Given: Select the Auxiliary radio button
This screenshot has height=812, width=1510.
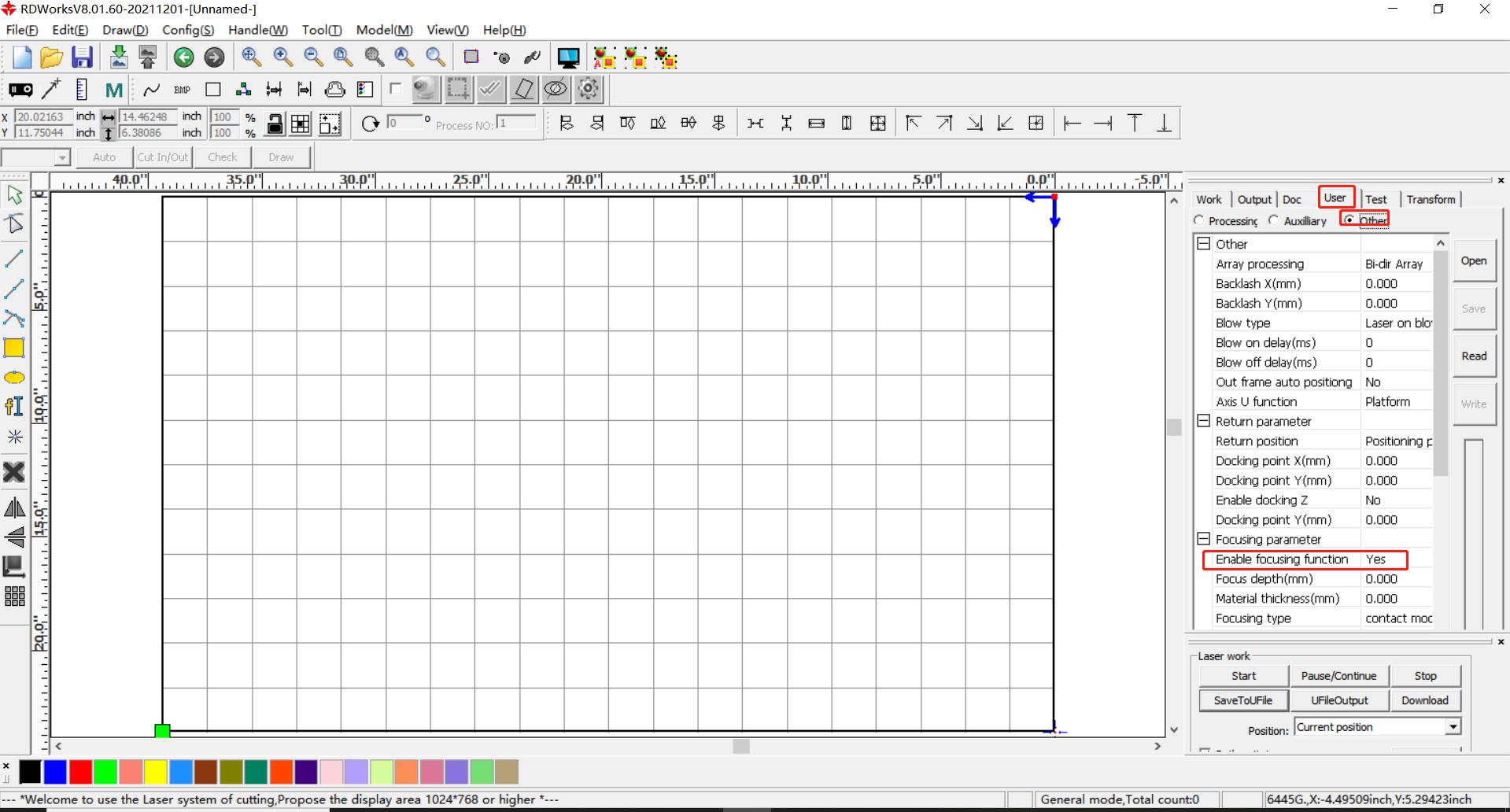Looking at the screenshot, I should 1274,221.
